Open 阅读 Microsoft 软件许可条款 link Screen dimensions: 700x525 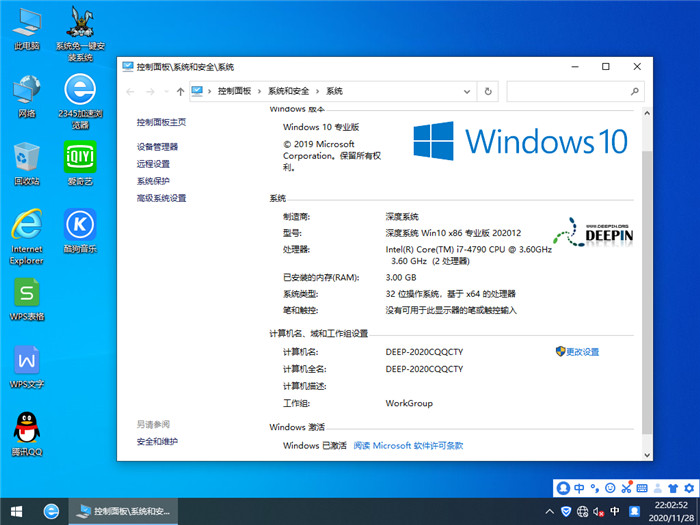pyautogui.click(x=408, y=446)
